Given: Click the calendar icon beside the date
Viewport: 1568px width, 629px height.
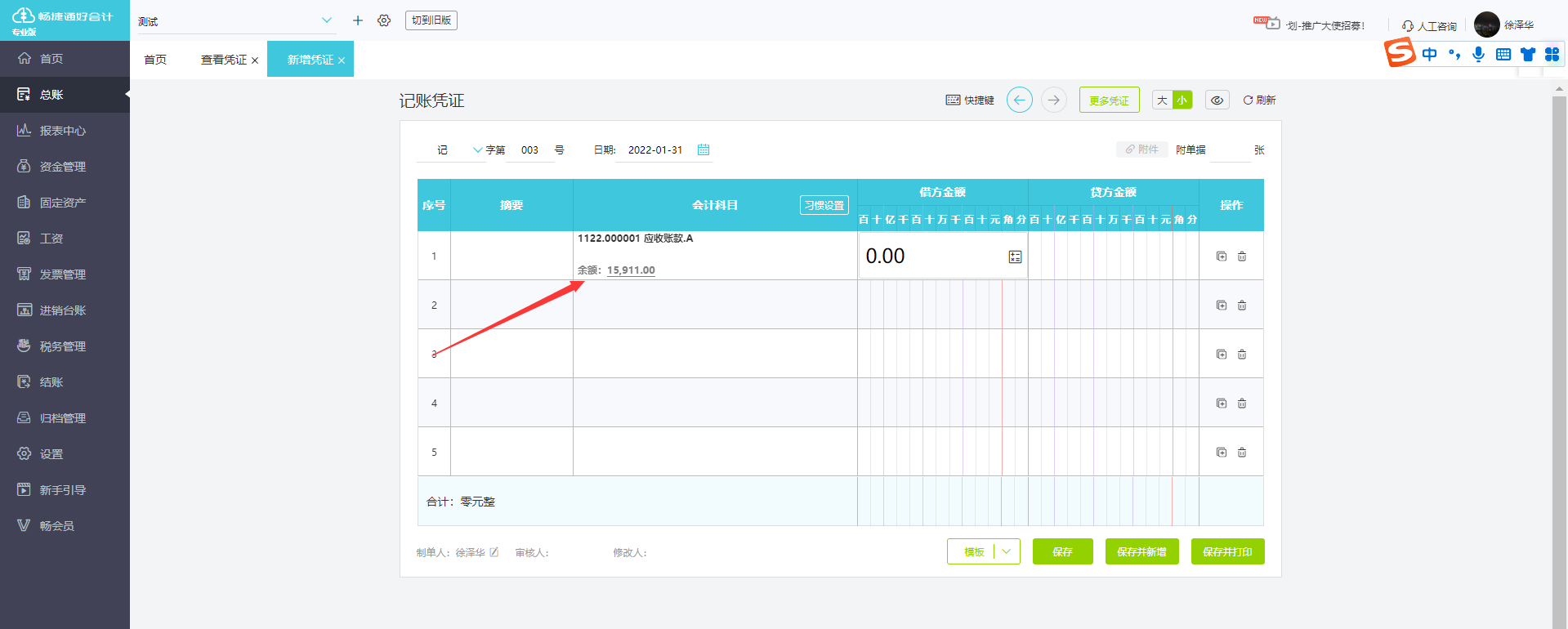Looking at the screenshot, I should coord(703,149).
